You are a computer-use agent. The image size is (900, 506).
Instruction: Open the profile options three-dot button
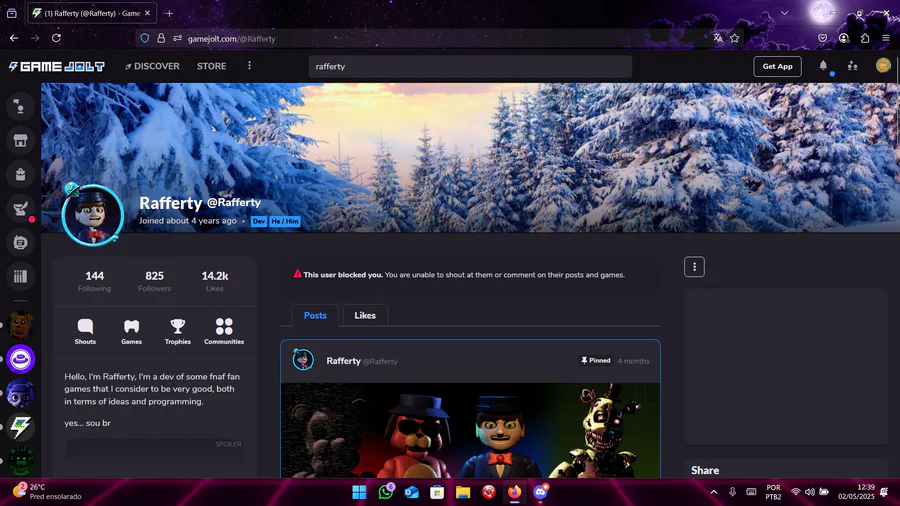click(x=694, y=267)
